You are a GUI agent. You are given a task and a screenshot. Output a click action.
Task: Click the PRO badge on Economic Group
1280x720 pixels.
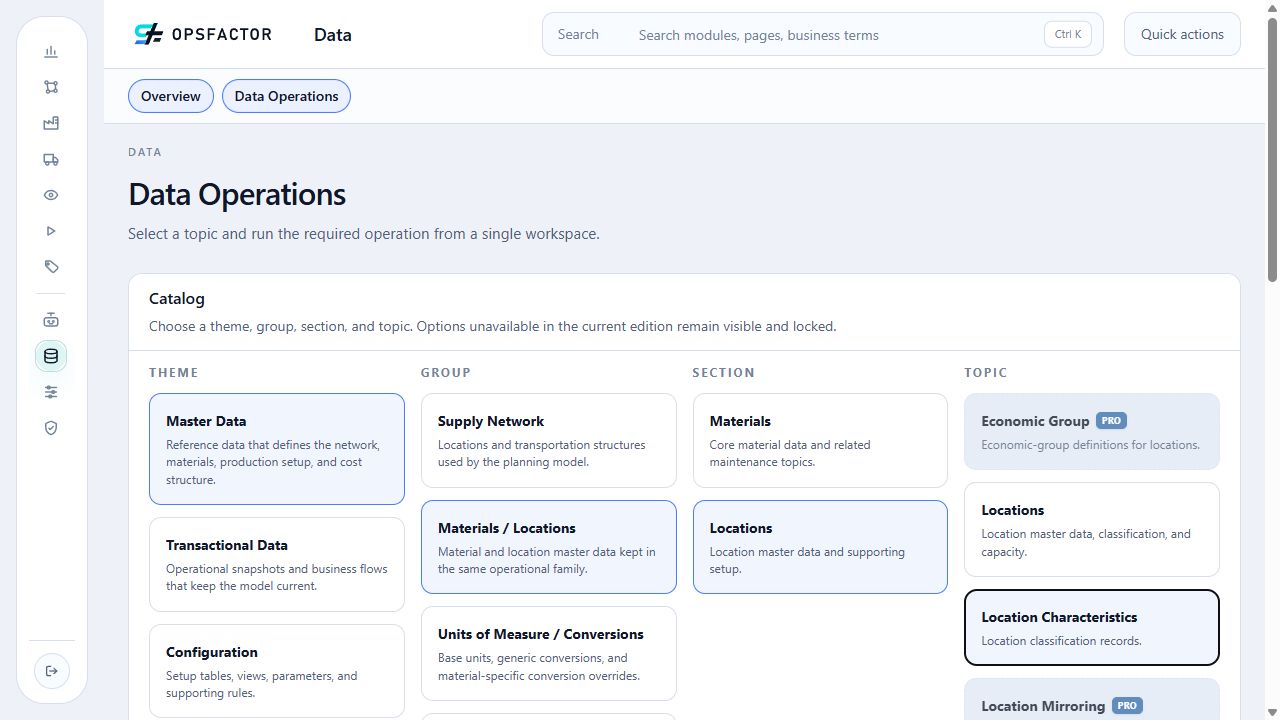pos(1111,421)
